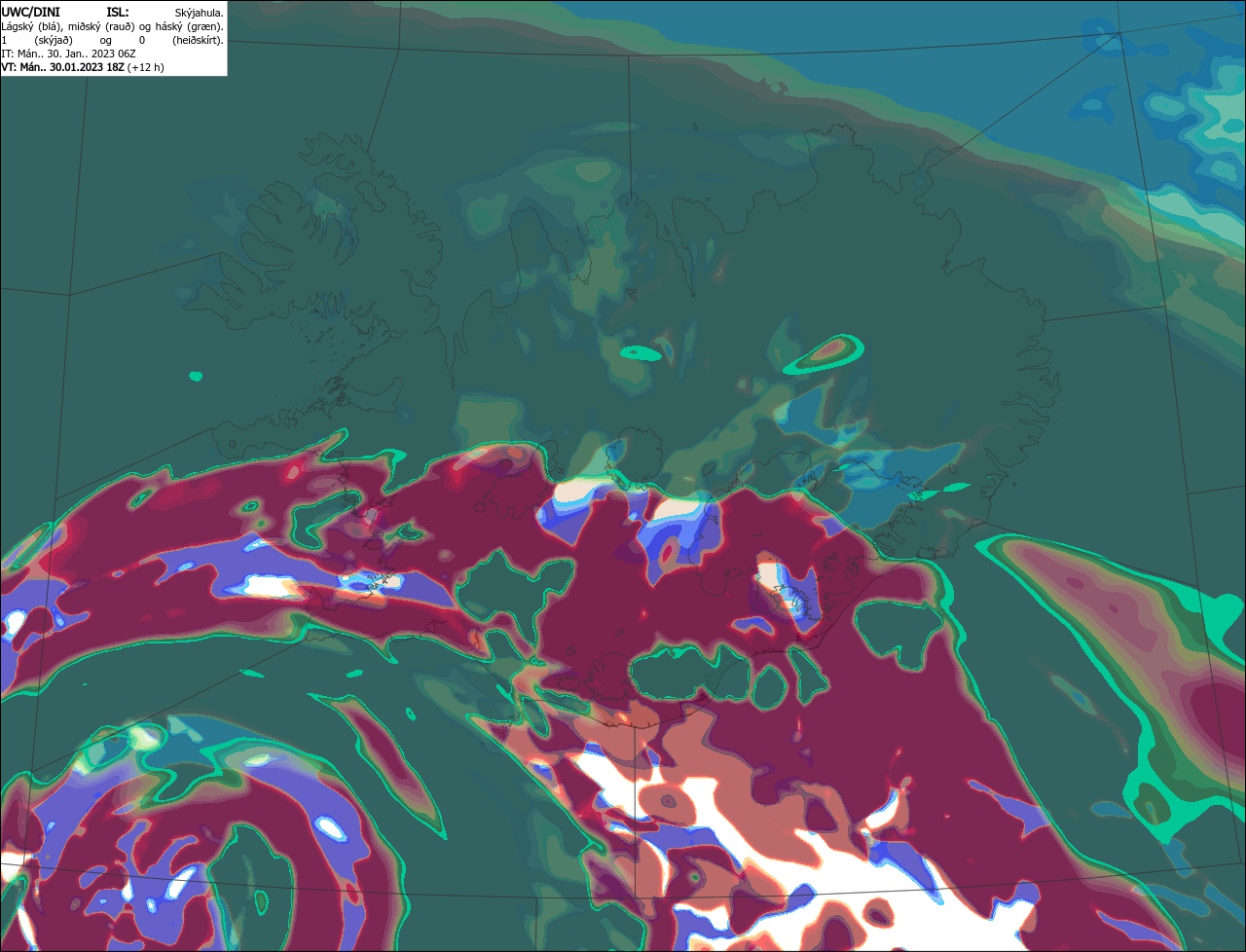
Task: Click the 'ISL:' region label
Action: click(x=117, y=12)
